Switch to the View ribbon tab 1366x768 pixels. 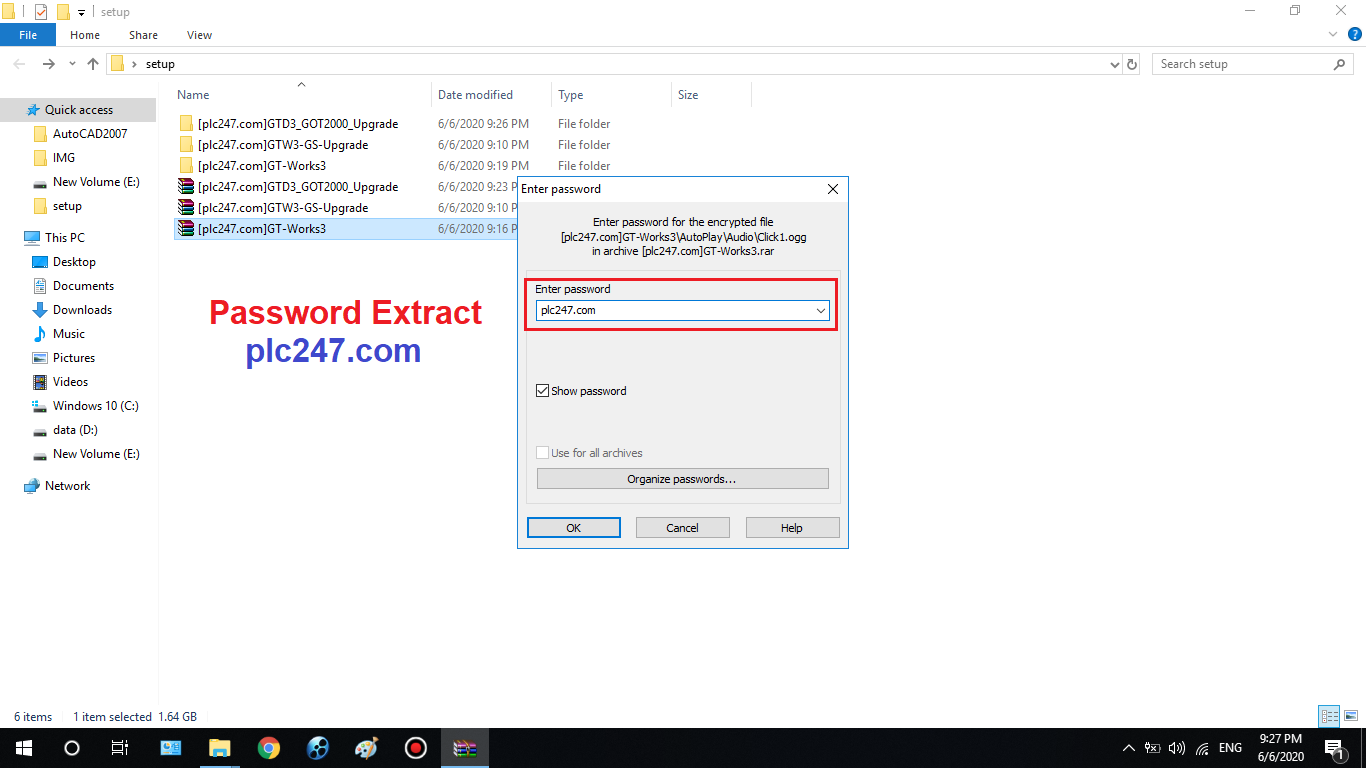[x=199, y=35]
